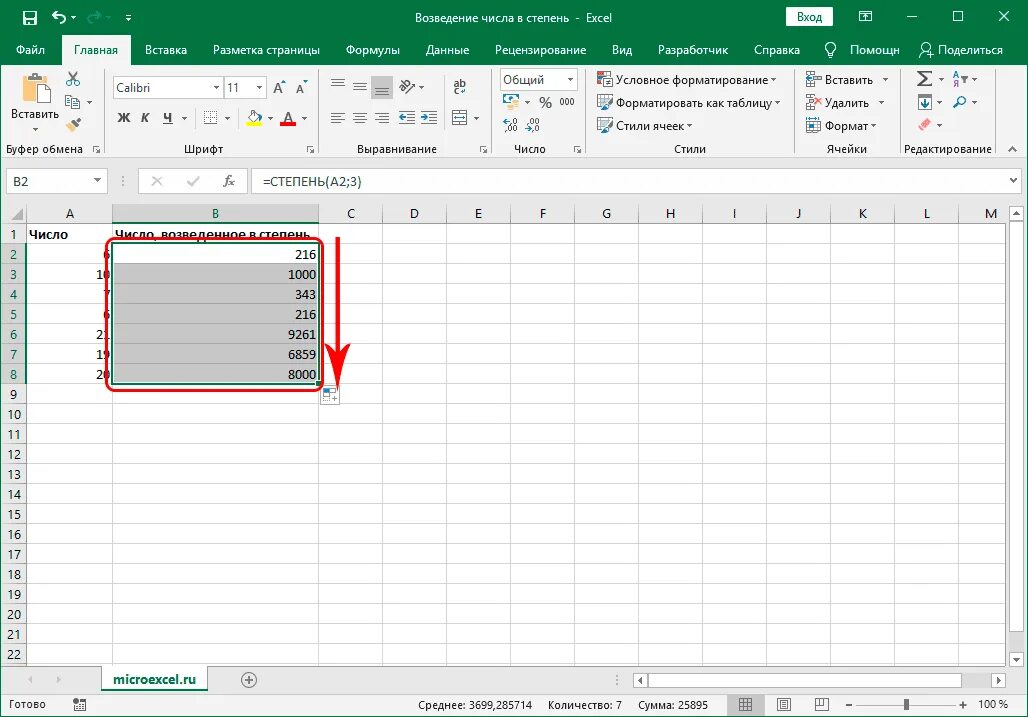The width and height of the screenshot is (1028, 717).
Task: Click Increase Decimal icon
Action: point(510,125)
